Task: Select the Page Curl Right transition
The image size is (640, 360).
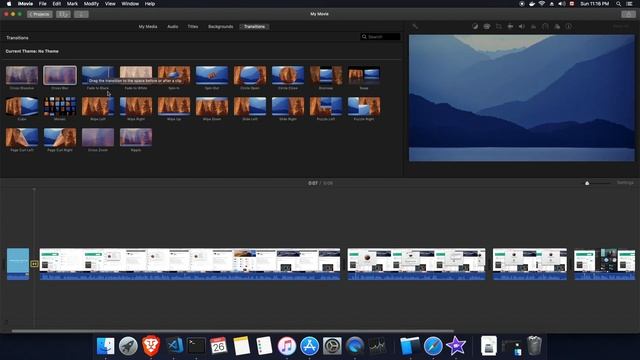Action: (60, 138)
